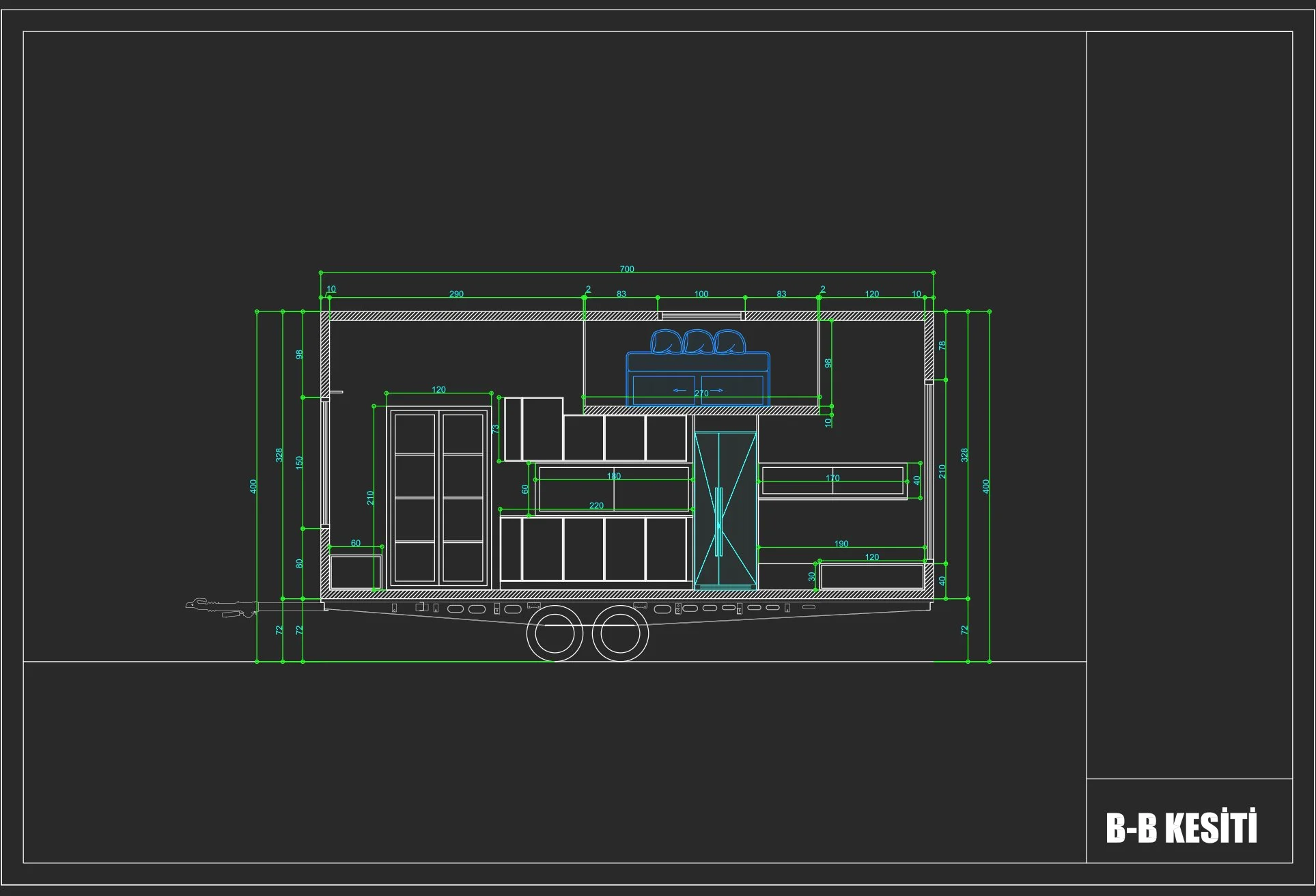Select the 210 dimension on the right side

point(942,471)
